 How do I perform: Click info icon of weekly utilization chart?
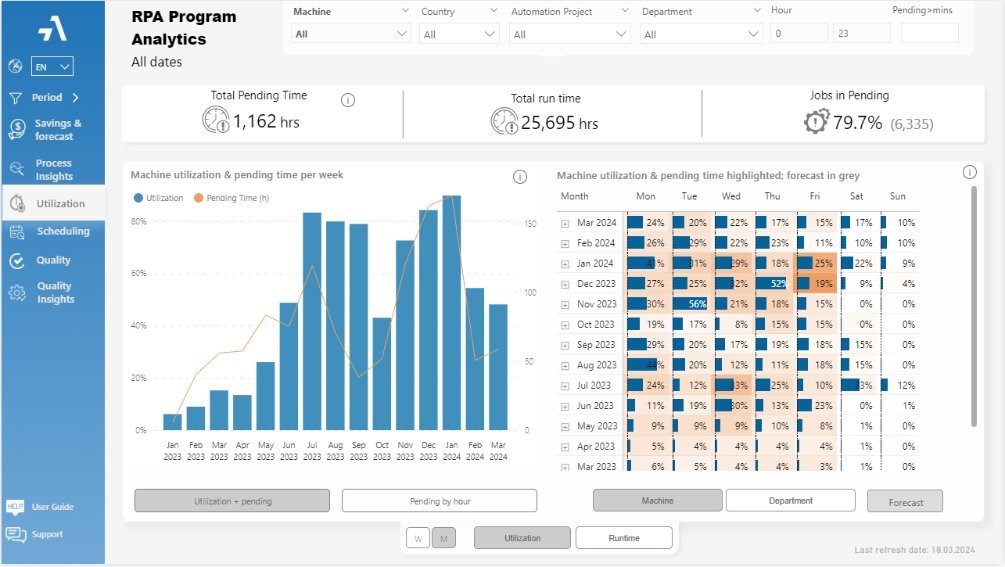pos(520,177)
